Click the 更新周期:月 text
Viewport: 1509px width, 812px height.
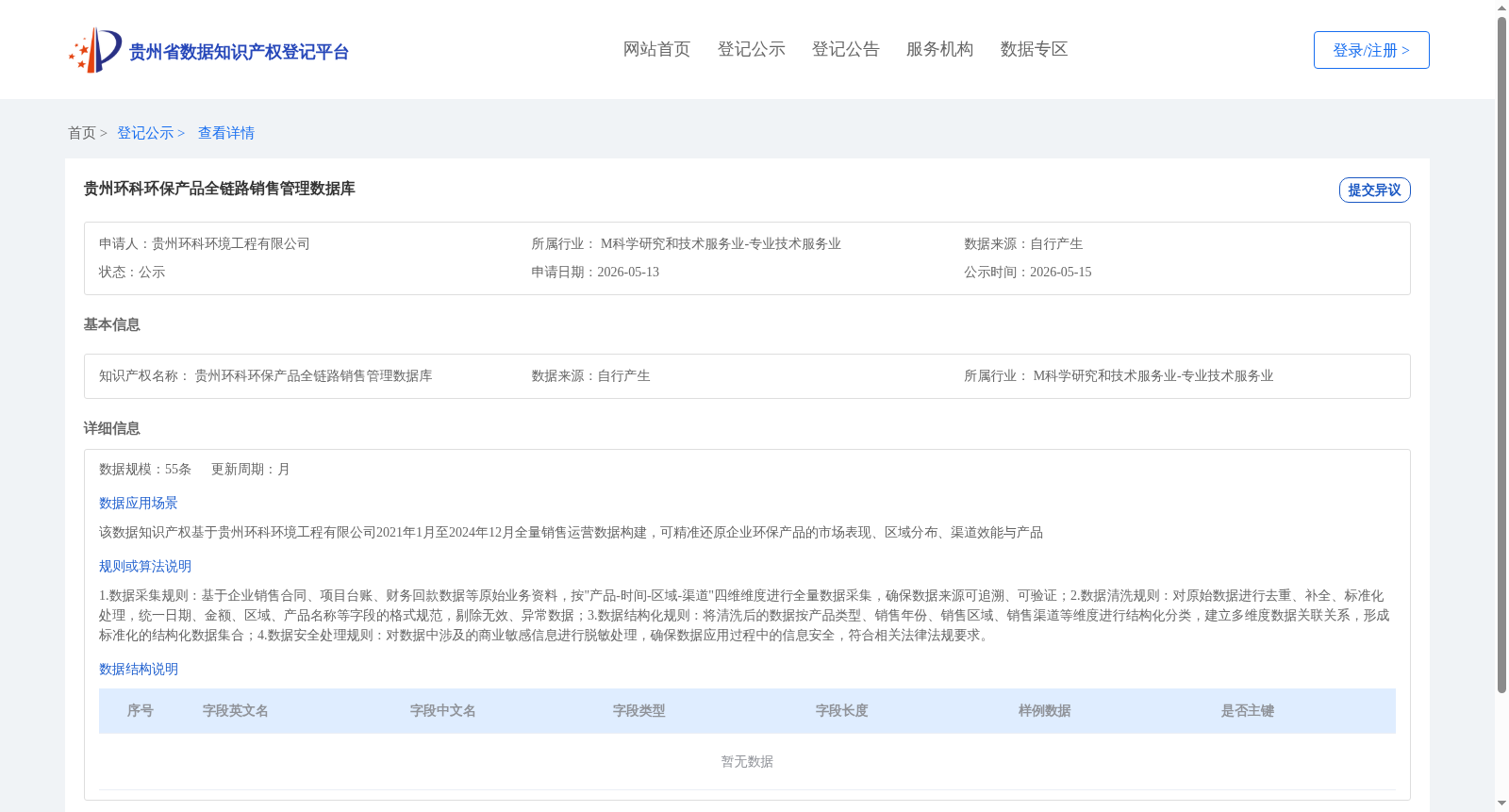click(251, 469)
